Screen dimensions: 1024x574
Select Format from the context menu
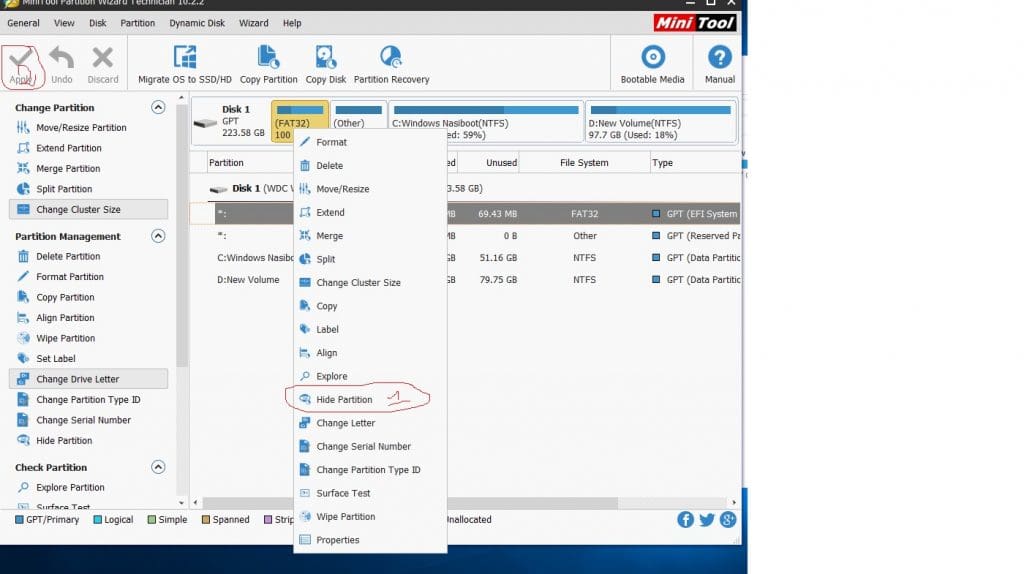[331, 142]
